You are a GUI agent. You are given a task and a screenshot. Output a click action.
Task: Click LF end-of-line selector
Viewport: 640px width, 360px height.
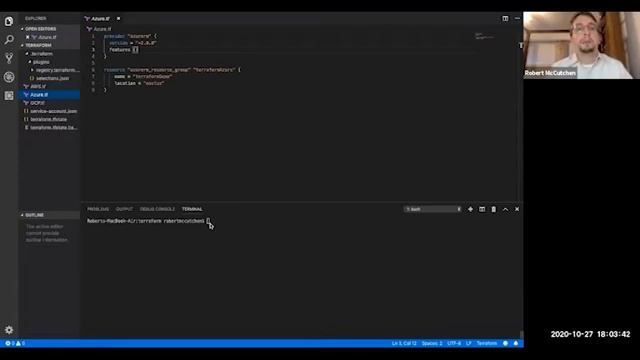(469, 343)
